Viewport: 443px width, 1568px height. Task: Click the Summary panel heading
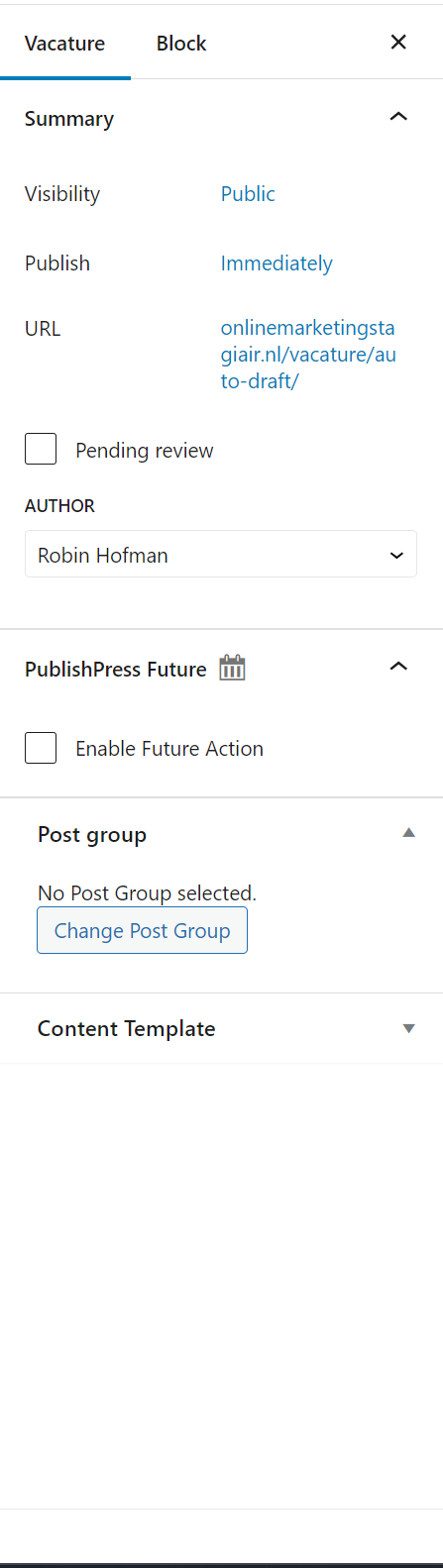pyautogui.click(x=69, y=119)
